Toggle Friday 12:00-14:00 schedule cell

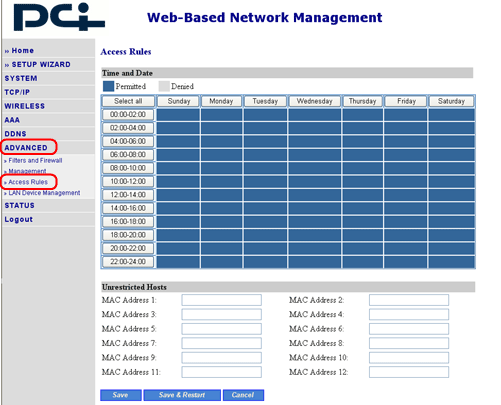[x=405, y=195]
